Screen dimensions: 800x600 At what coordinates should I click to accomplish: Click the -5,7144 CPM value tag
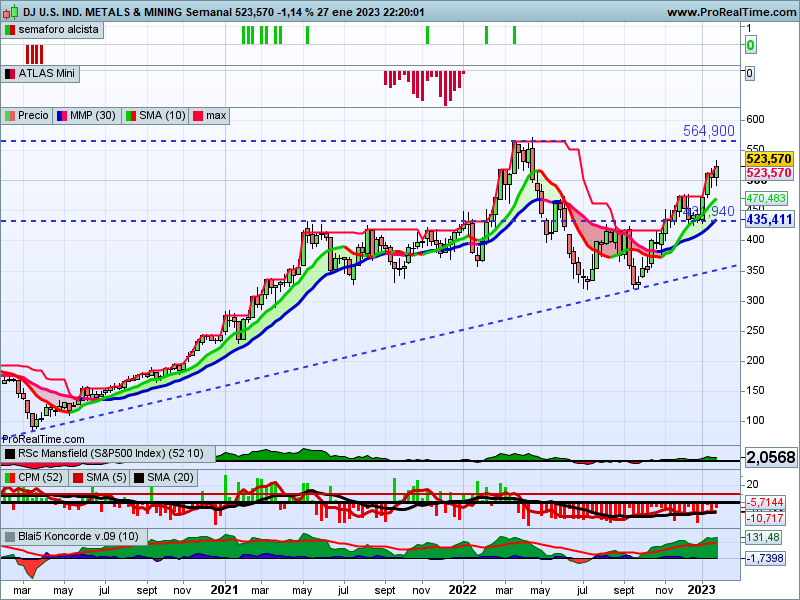click(765, 503)
